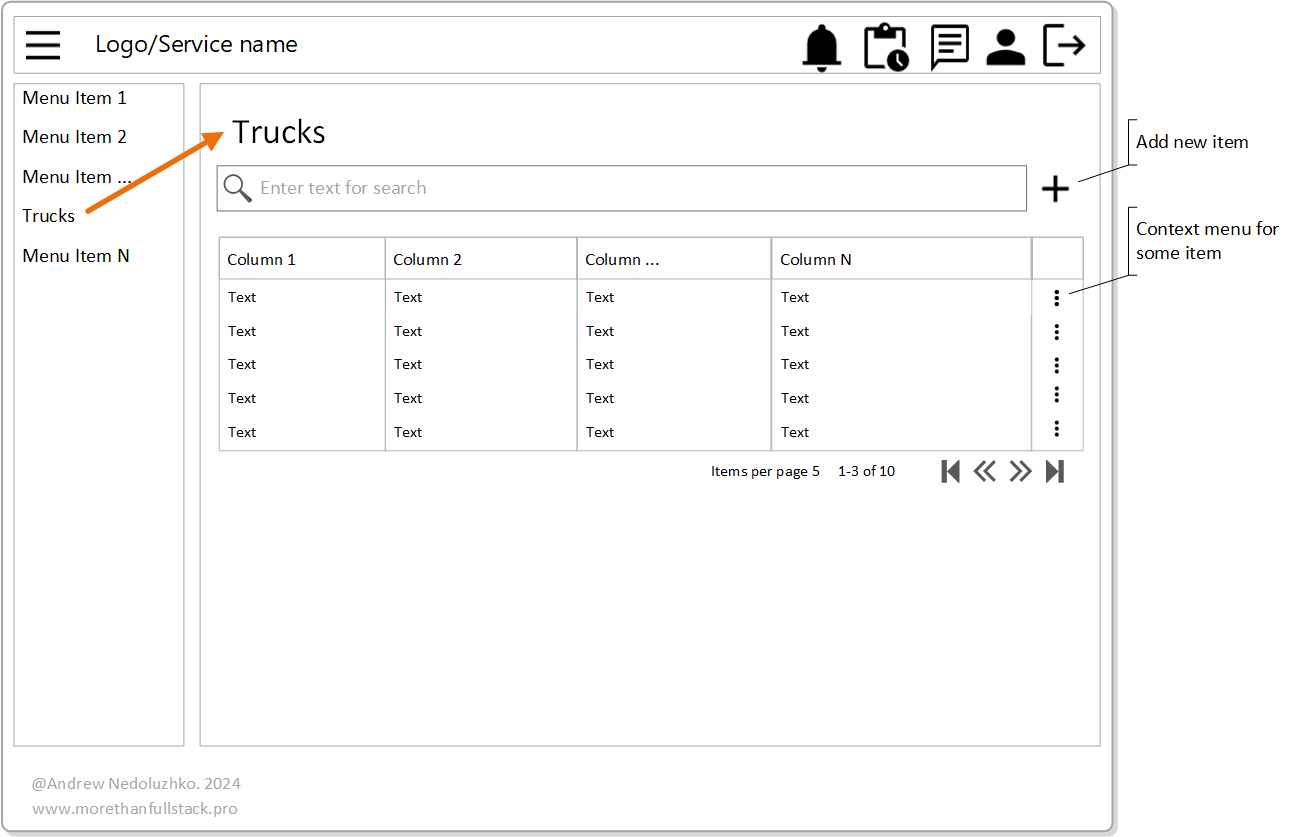The height and width of the screenshot is (837, 1295).
Task: Click the user profile icon
Action: click(1005, 47)
